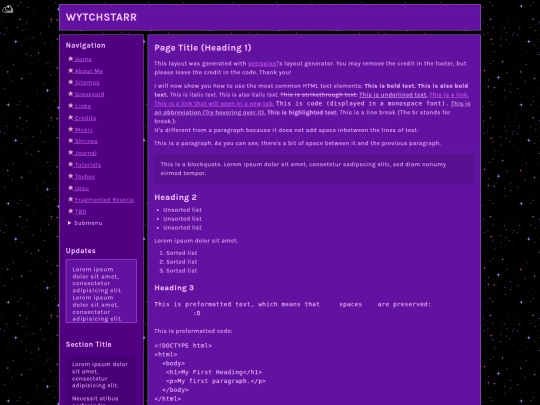Click the first 'Unsorted list' bullet item
Image resolution: width=540 pixels, height=405 pixels.
click(182, 210)
